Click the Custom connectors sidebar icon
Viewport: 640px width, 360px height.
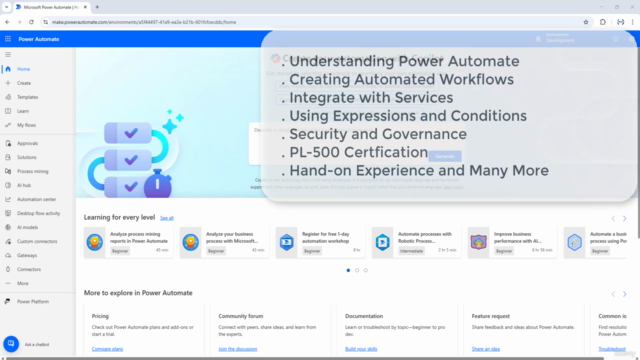coord(8,241)
